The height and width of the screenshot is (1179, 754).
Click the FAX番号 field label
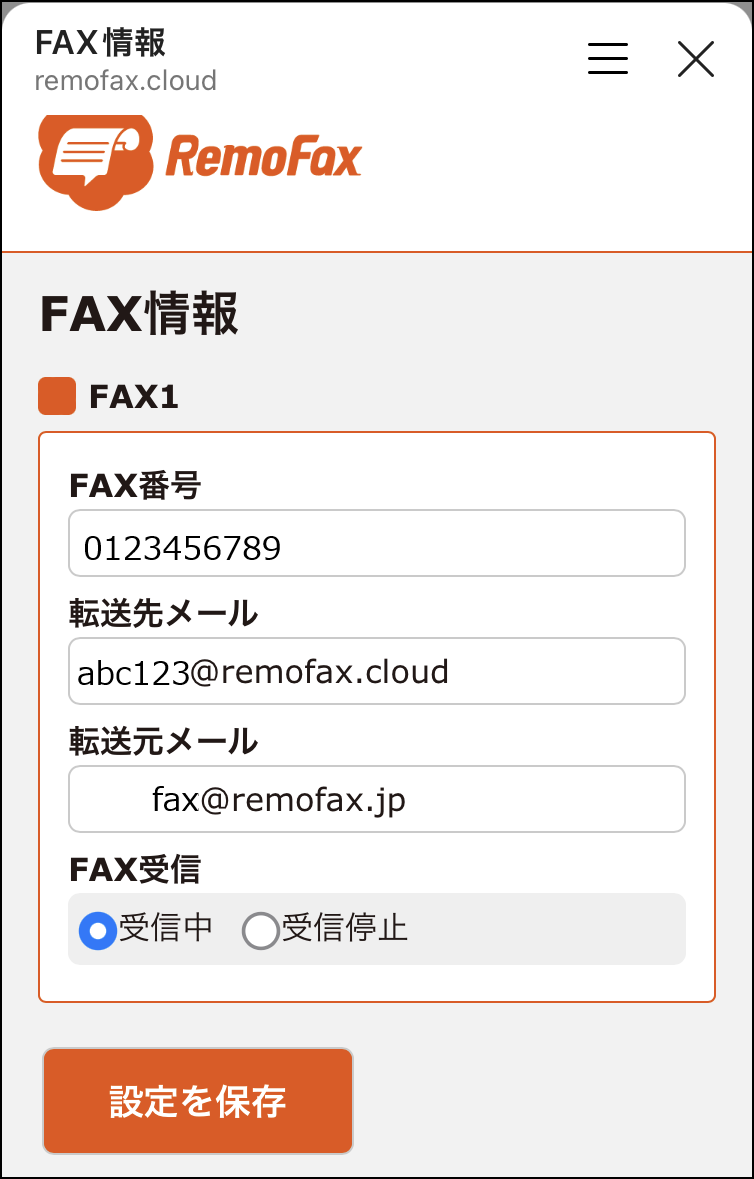pyautogui.click(x=135, y=487)
